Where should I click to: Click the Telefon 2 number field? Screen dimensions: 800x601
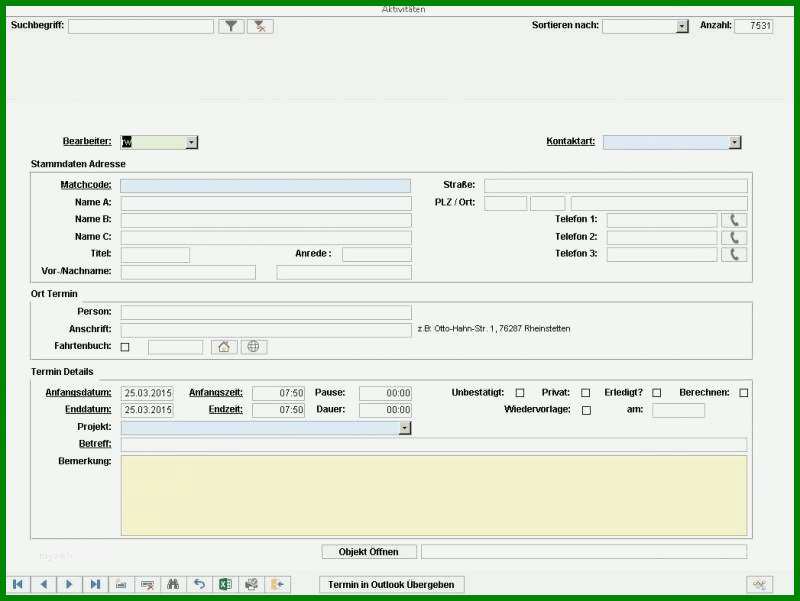tap(662, 238)
